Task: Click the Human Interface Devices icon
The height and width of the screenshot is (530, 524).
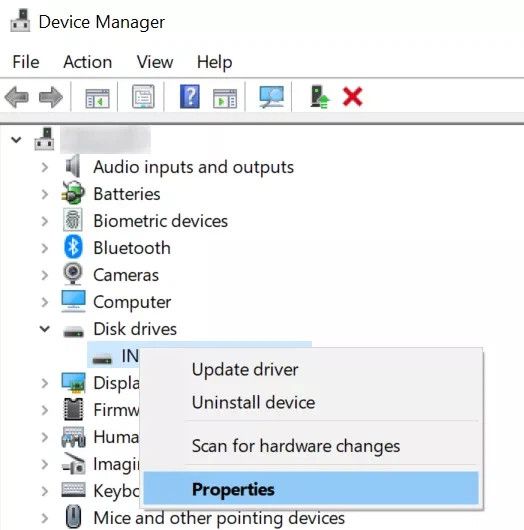Action: (x=73, y=437)
